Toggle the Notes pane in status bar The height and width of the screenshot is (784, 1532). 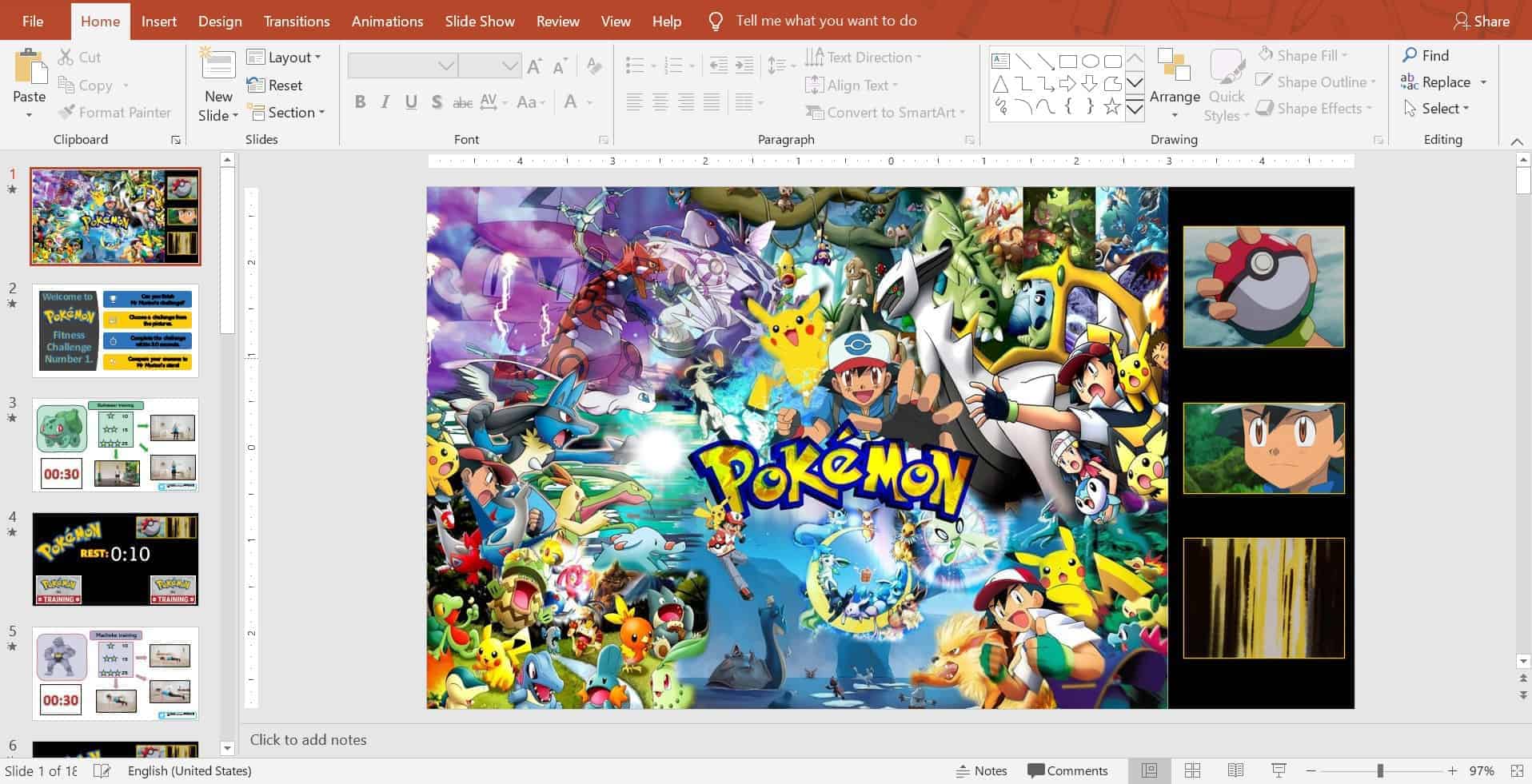(x=981, y=770)
